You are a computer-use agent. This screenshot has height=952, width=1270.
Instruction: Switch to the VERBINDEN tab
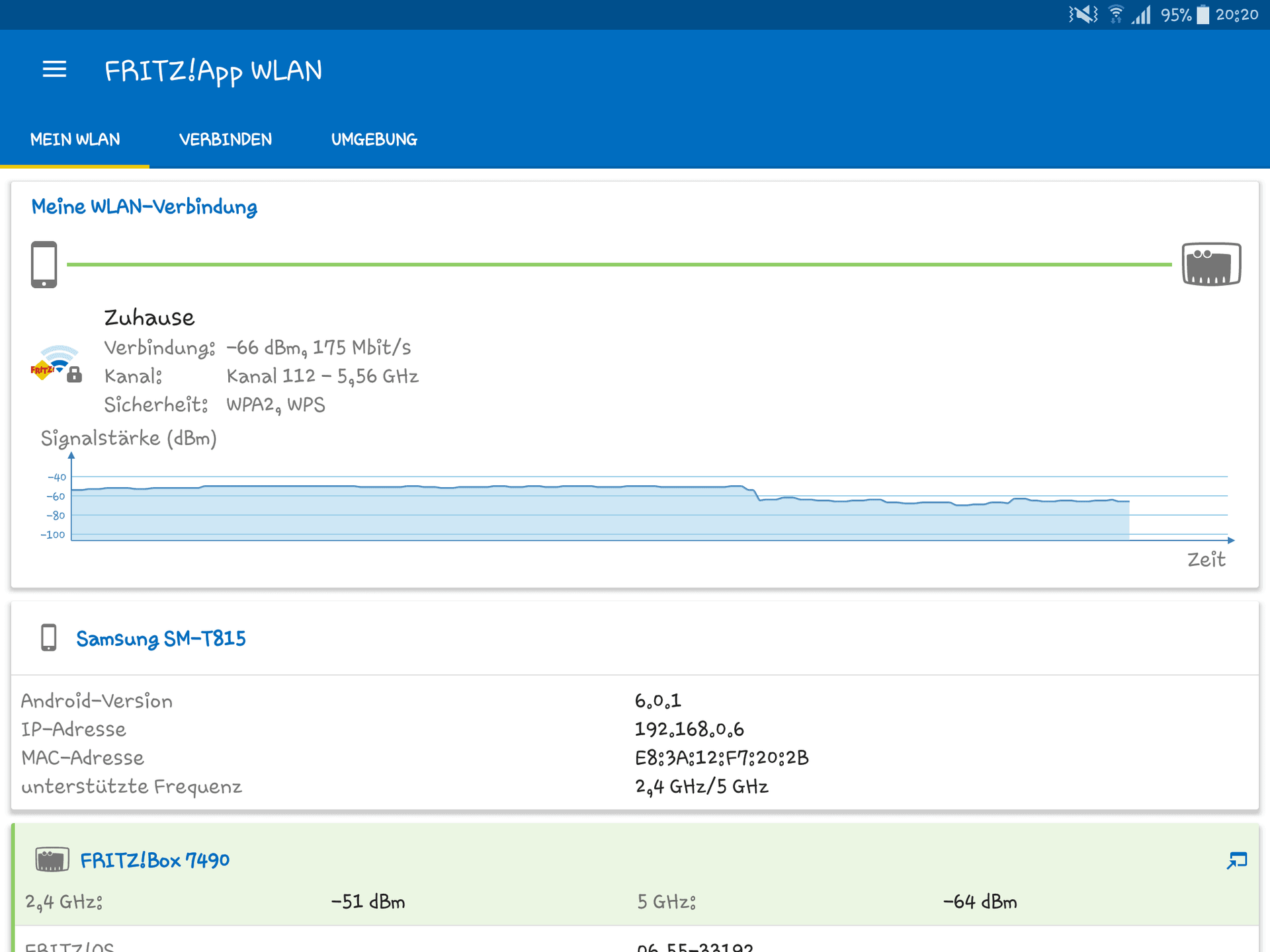225,139
